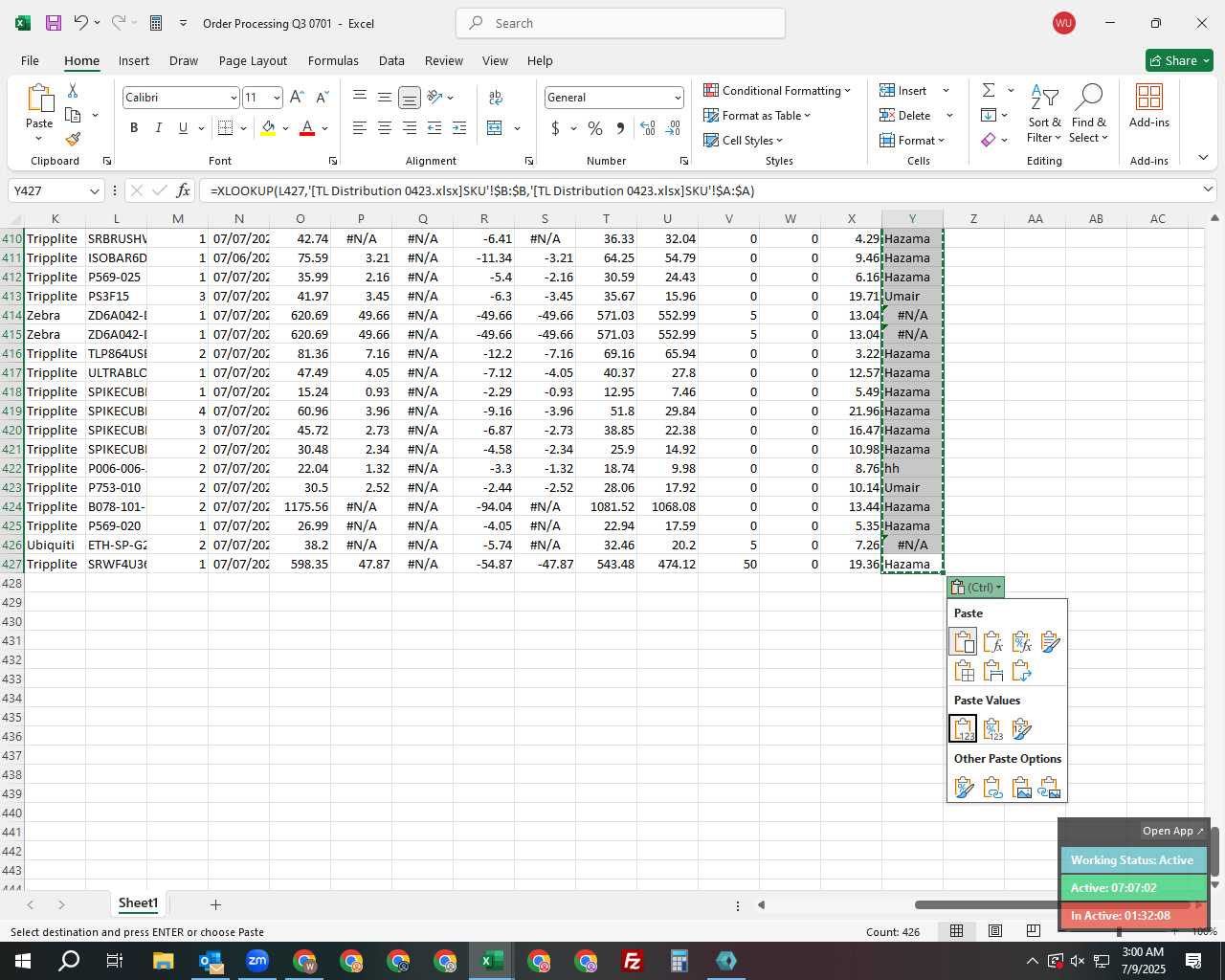Click the Search box in title bar
Screen dimensions: 1225x980
620,23
